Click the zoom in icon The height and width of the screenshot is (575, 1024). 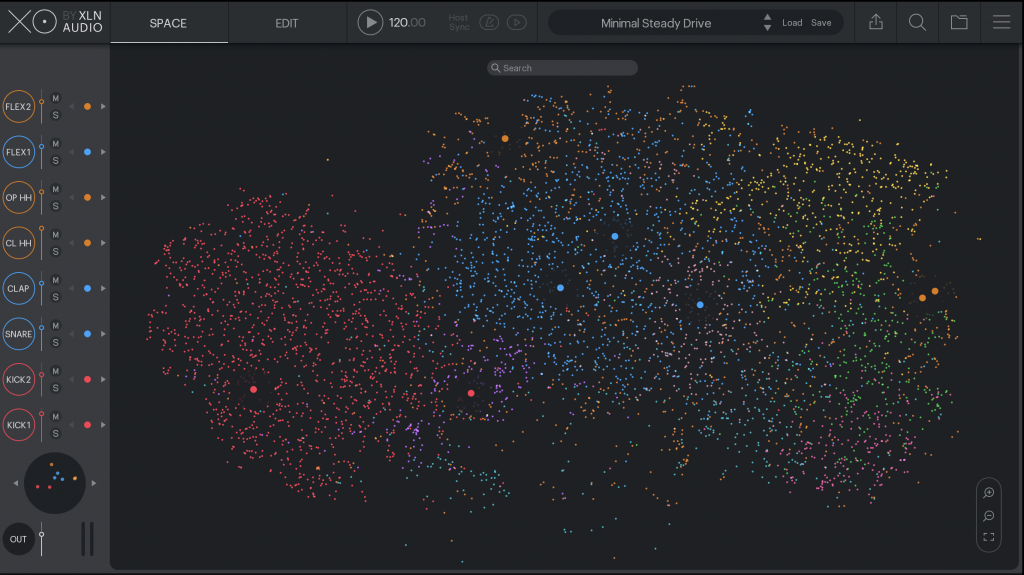coord(989,493)
